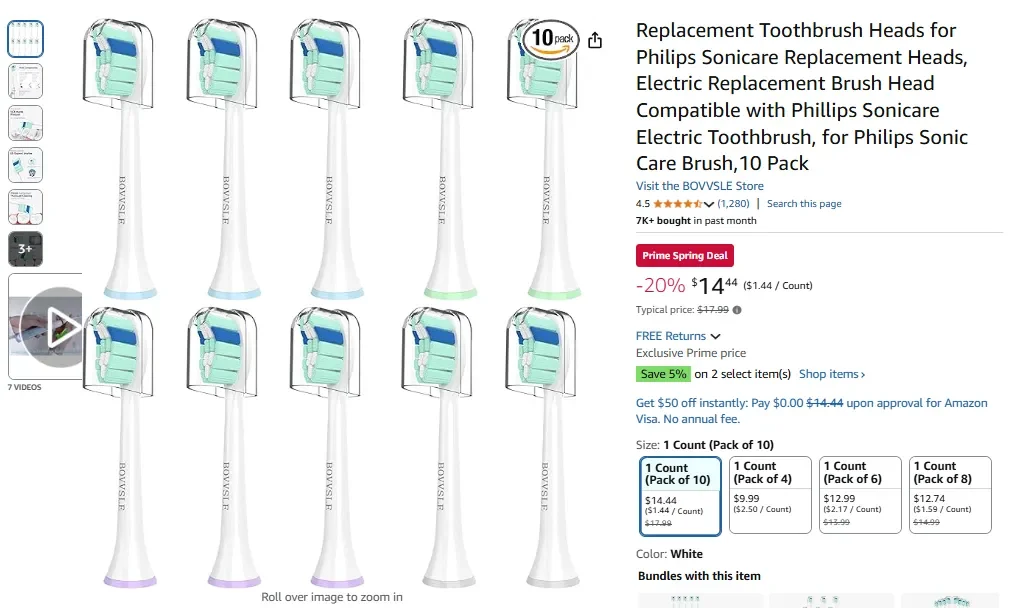The image size is (1011, 608).
Task: Expand the FREE Returns details
Action: point(672,336)
